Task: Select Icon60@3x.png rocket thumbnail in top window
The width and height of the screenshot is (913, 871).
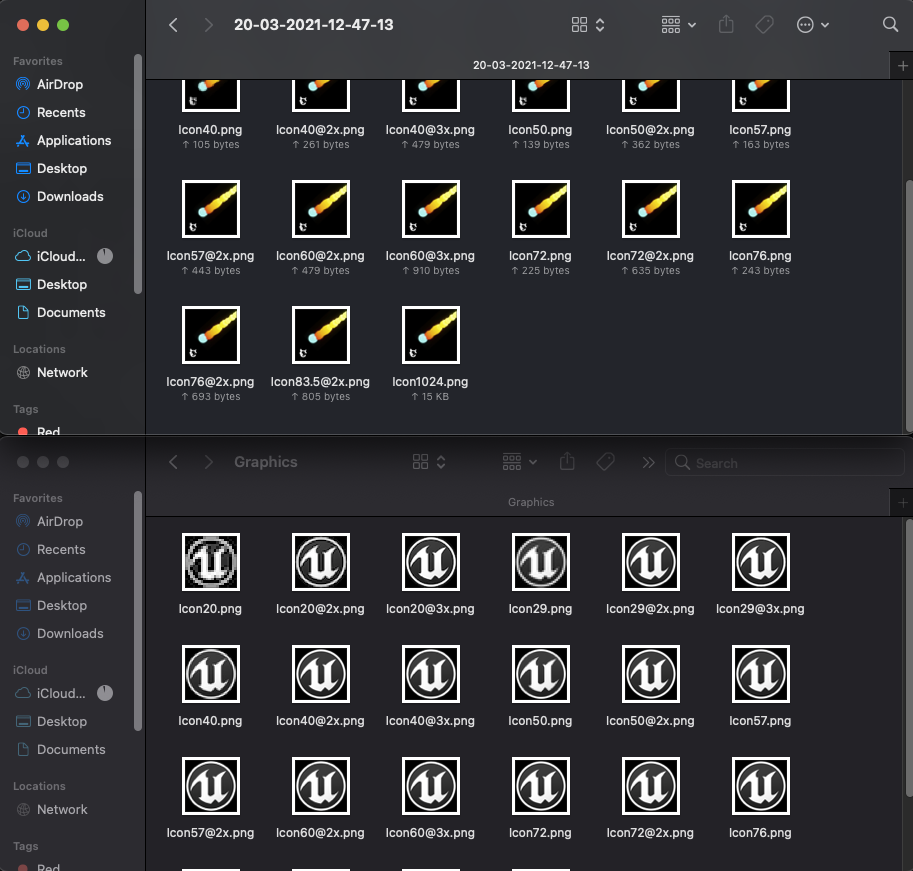Action: click(x=431, y=209)
